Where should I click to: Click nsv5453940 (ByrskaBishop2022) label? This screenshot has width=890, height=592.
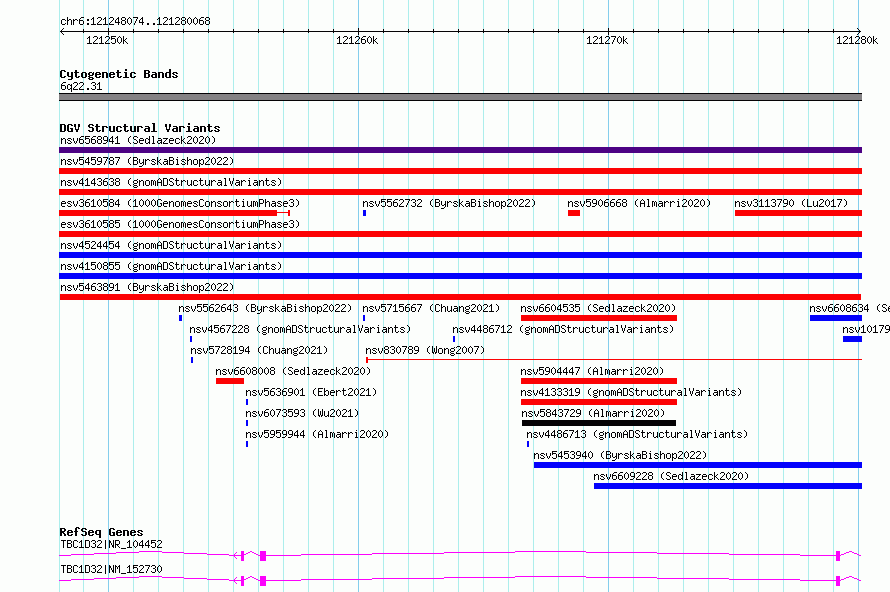point(620,455)
